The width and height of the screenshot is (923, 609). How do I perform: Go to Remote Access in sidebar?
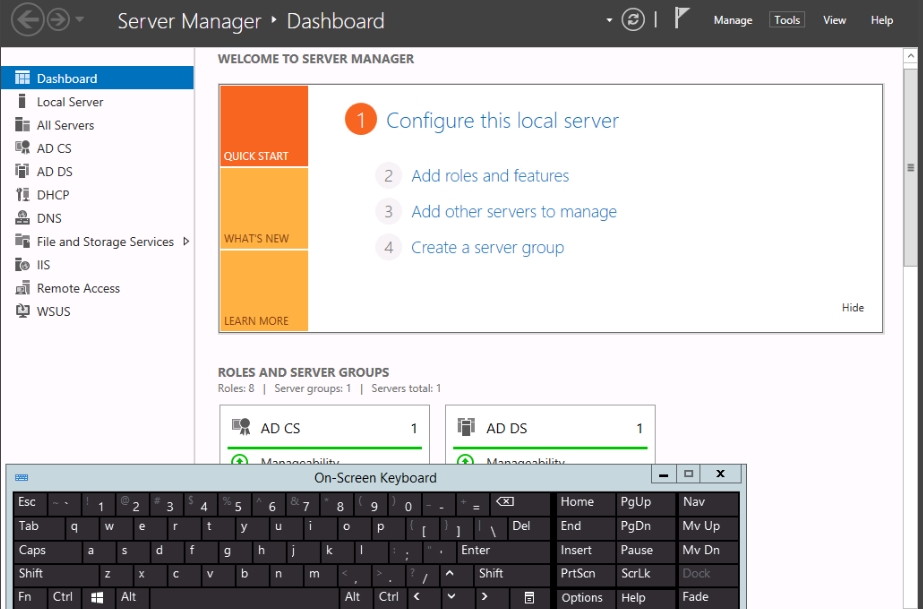(x=78, y=288)
